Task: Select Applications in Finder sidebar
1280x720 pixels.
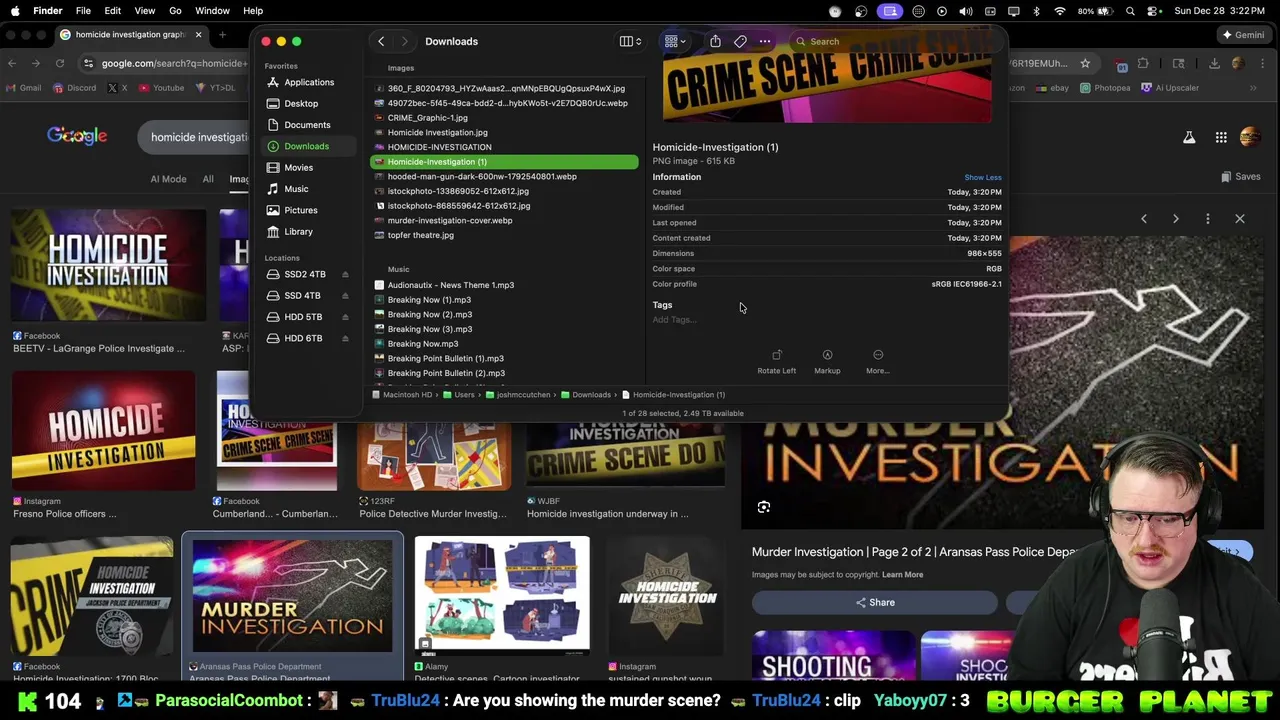Action: tap(309, 82)
